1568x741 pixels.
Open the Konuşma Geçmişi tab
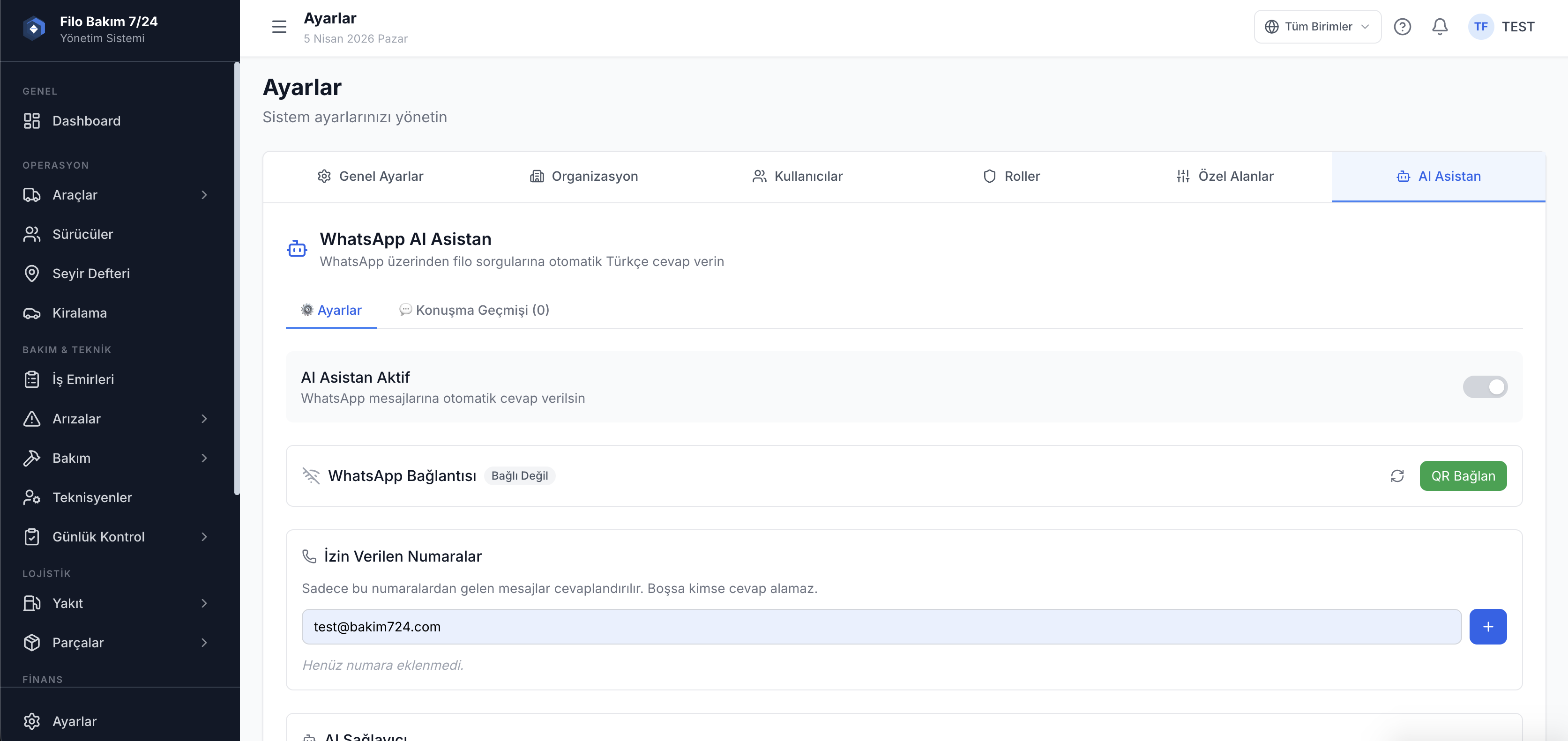point(474,310)
